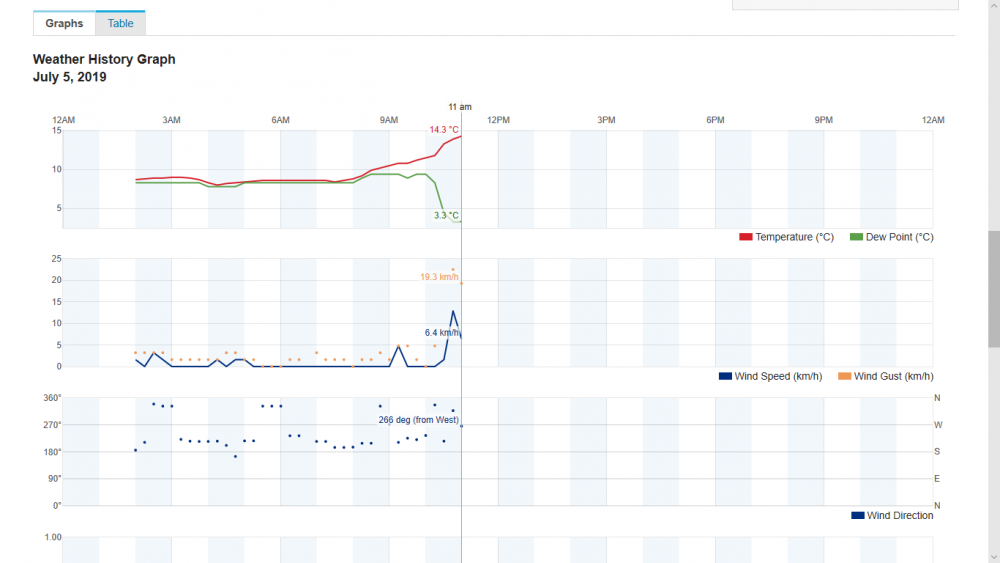Click the July 5, 2019 date text
The width and height of the screenshot is (1000, 563).
coord(70,77)
